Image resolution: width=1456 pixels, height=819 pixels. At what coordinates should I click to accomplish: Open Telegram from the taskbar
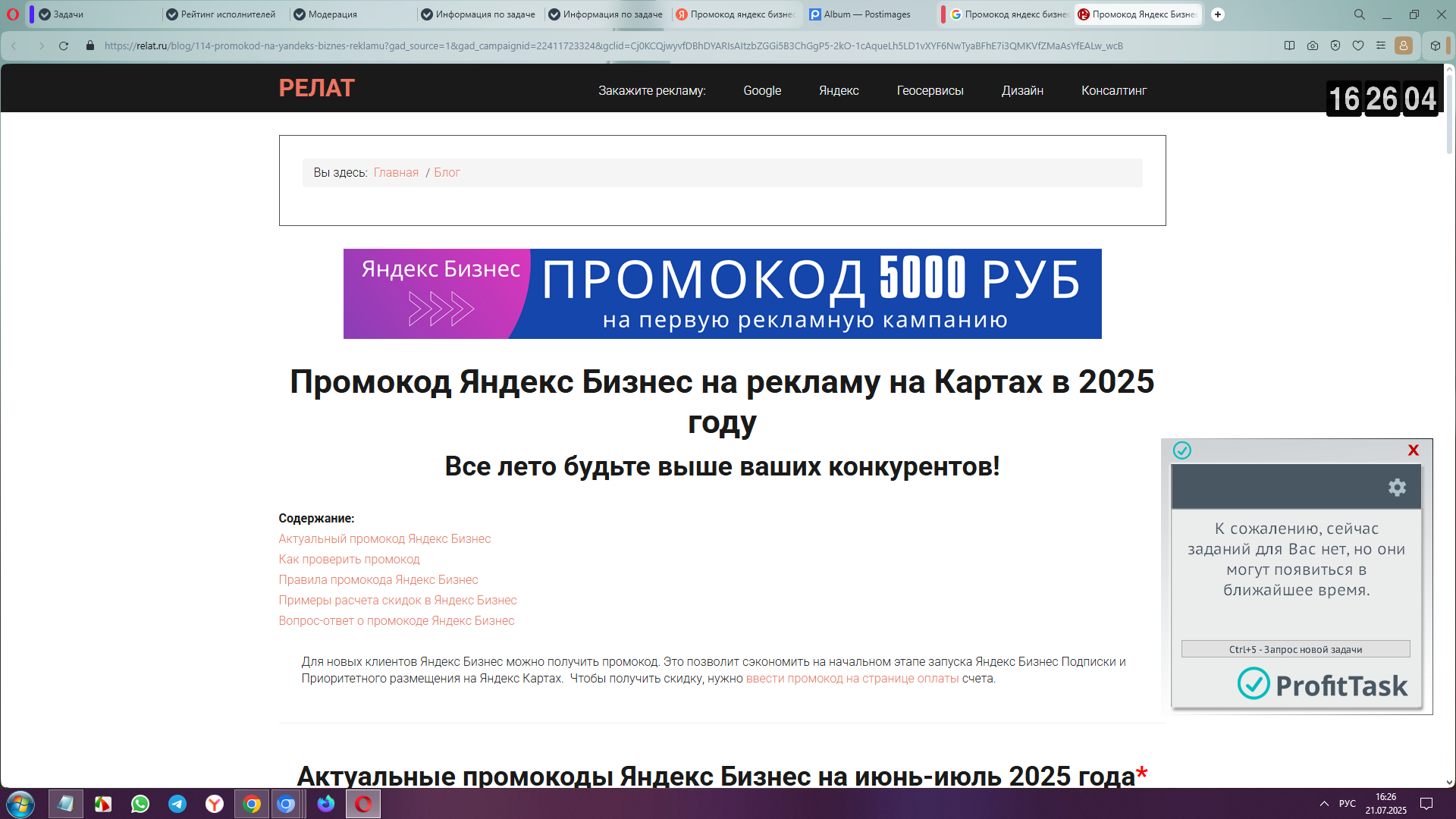pos(177,804)
